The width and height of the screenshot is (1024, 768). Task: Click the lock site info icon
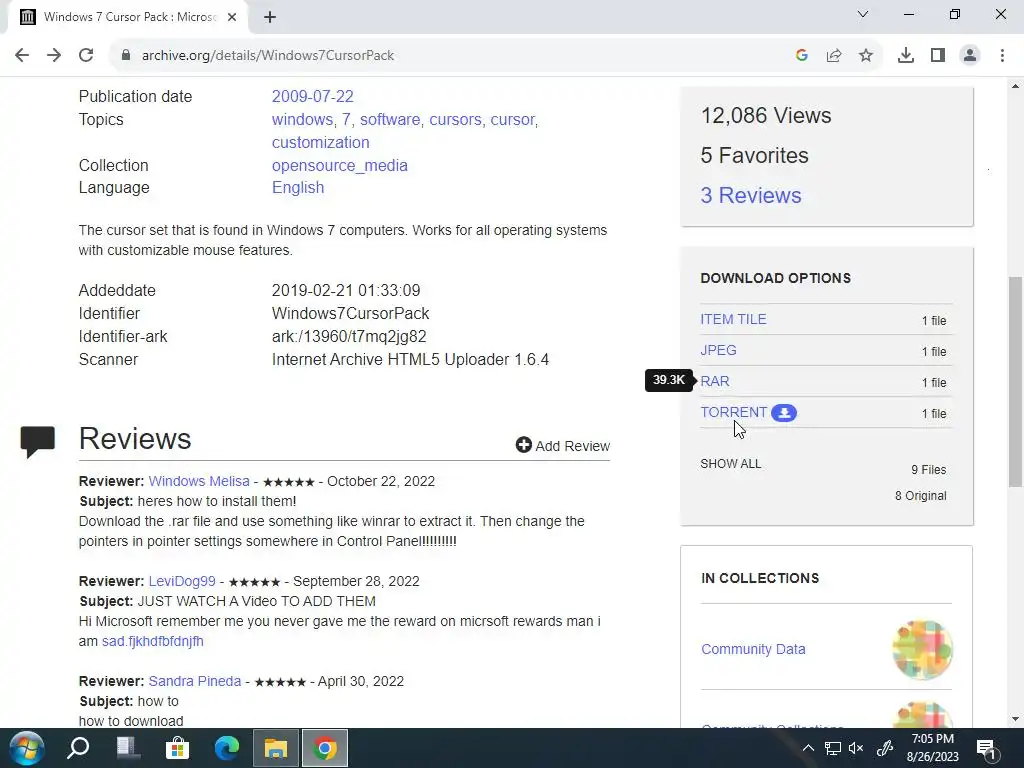(126, 56)
